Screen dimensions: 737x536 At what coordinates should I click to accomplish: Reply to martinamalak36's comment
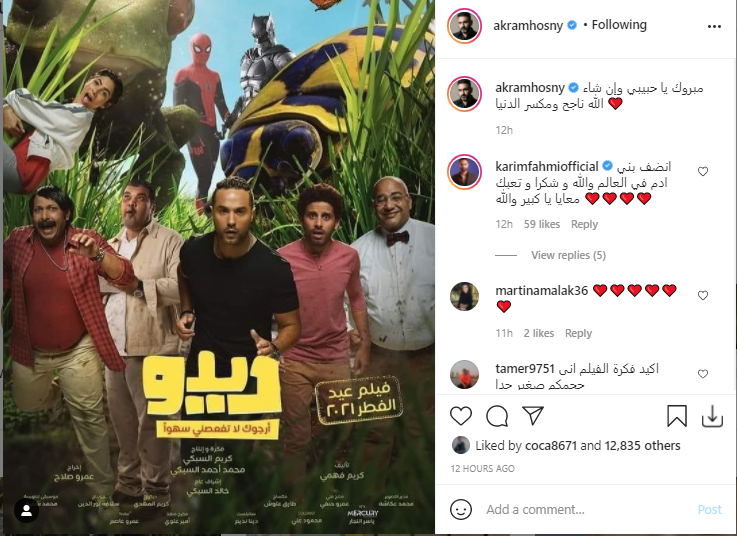(578, 333)
